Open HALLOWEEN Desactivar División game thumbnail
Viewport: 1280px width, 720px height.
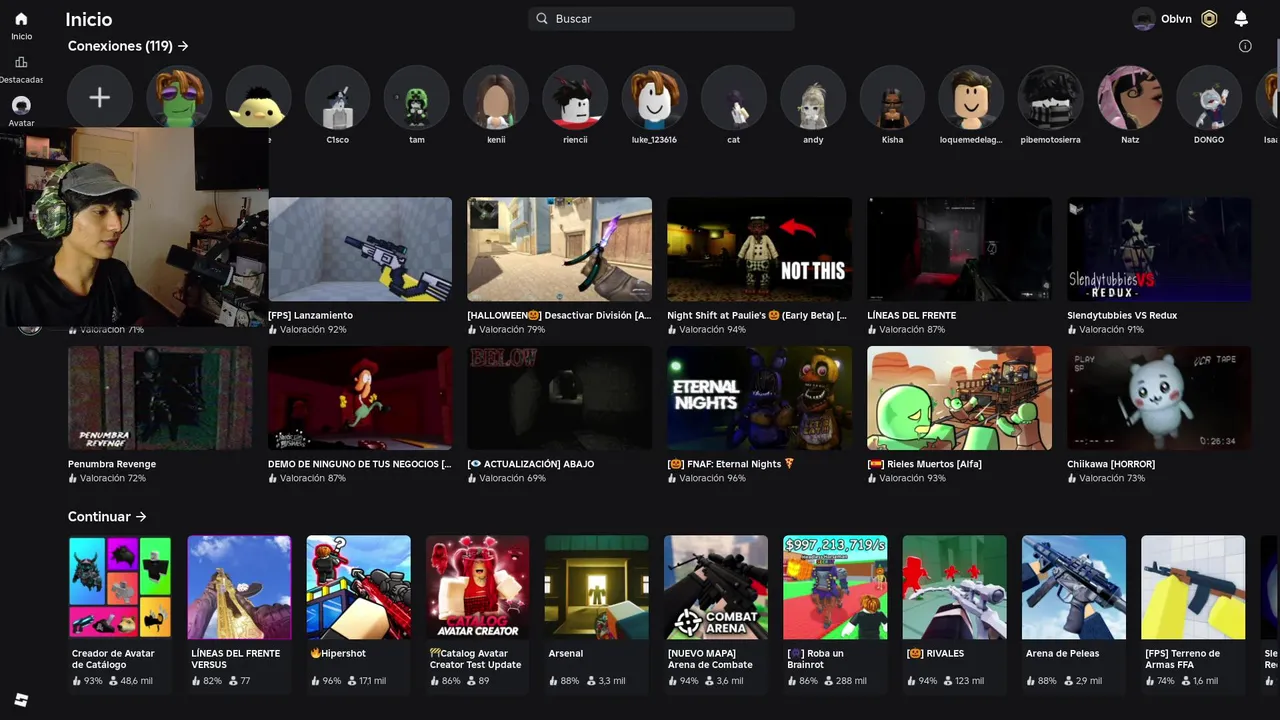click(559, 249)
